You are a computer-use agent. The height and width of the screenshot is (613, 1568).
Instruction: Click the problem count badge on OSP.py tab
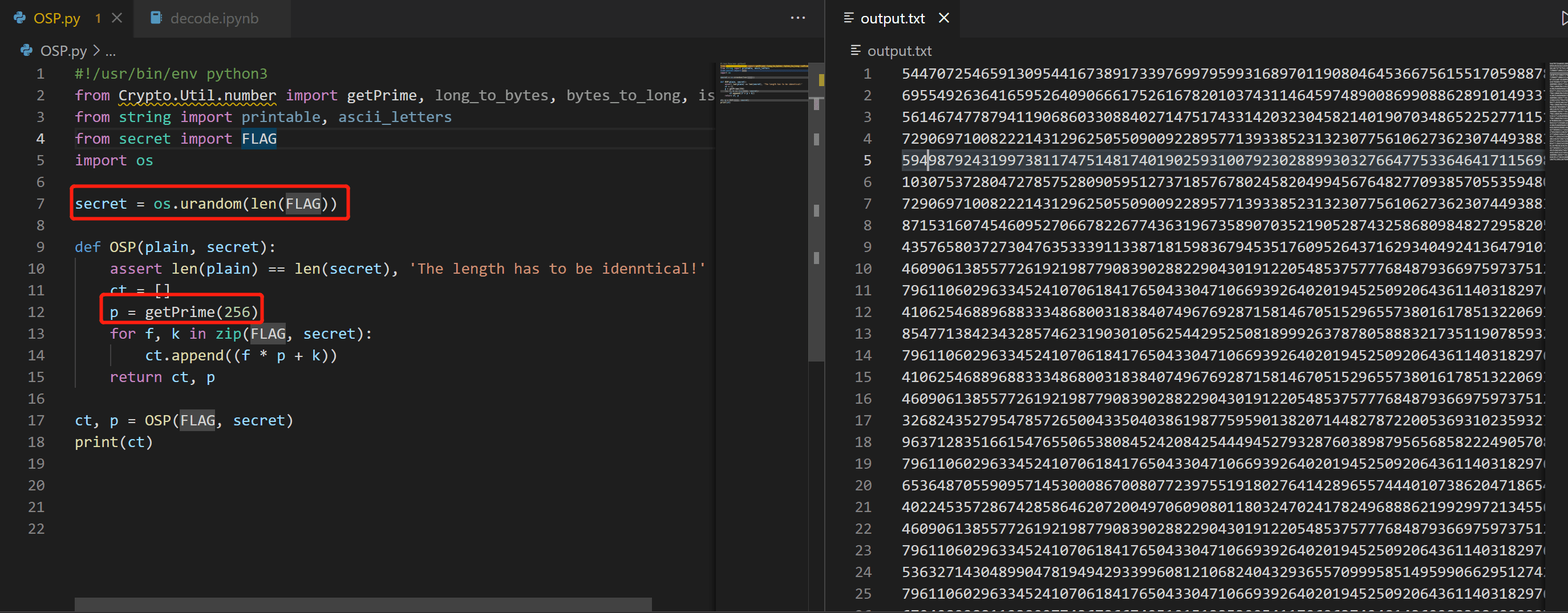(x=98, y=18)
